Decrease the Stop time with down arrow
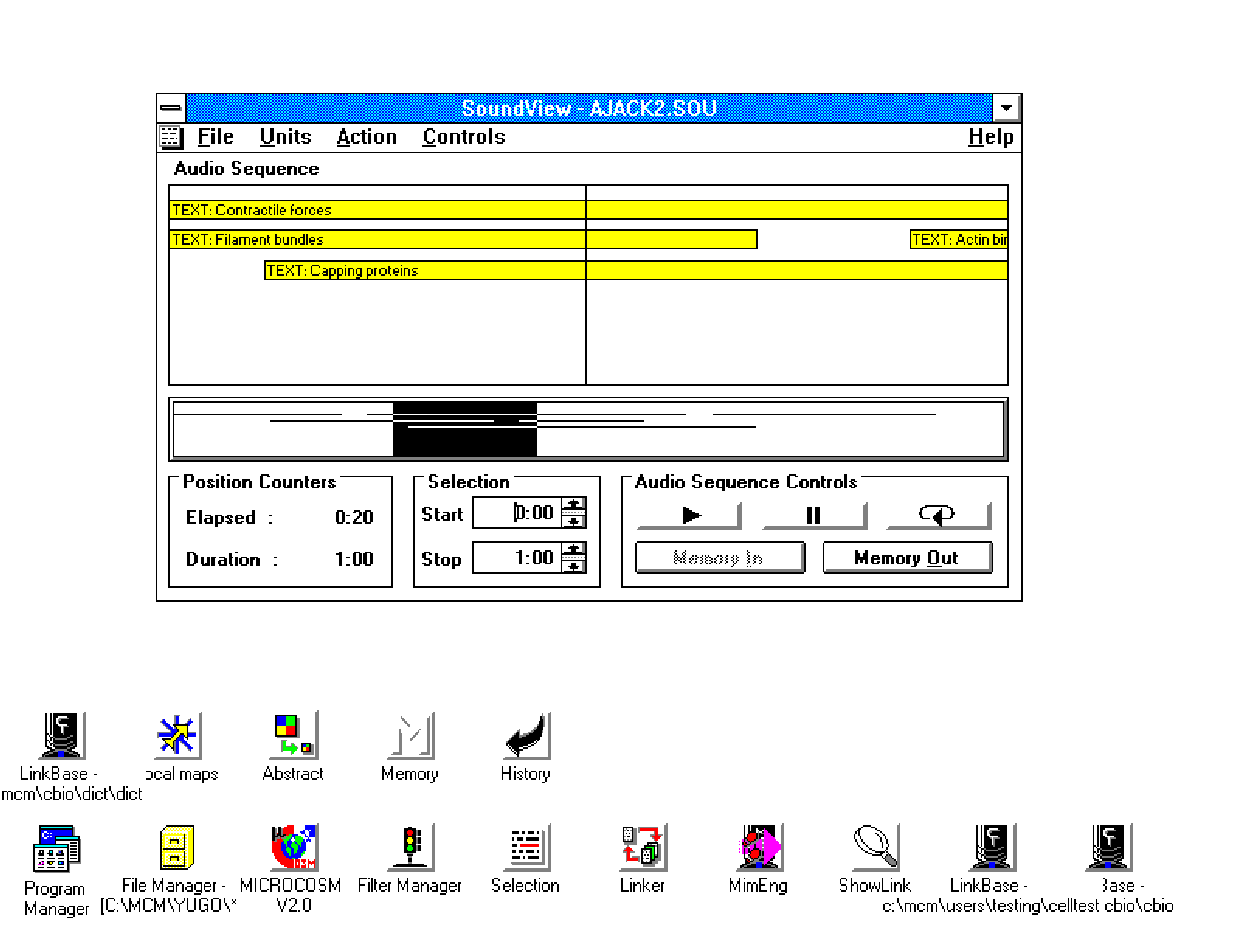1242x932 pixels. tap(574, 566)
